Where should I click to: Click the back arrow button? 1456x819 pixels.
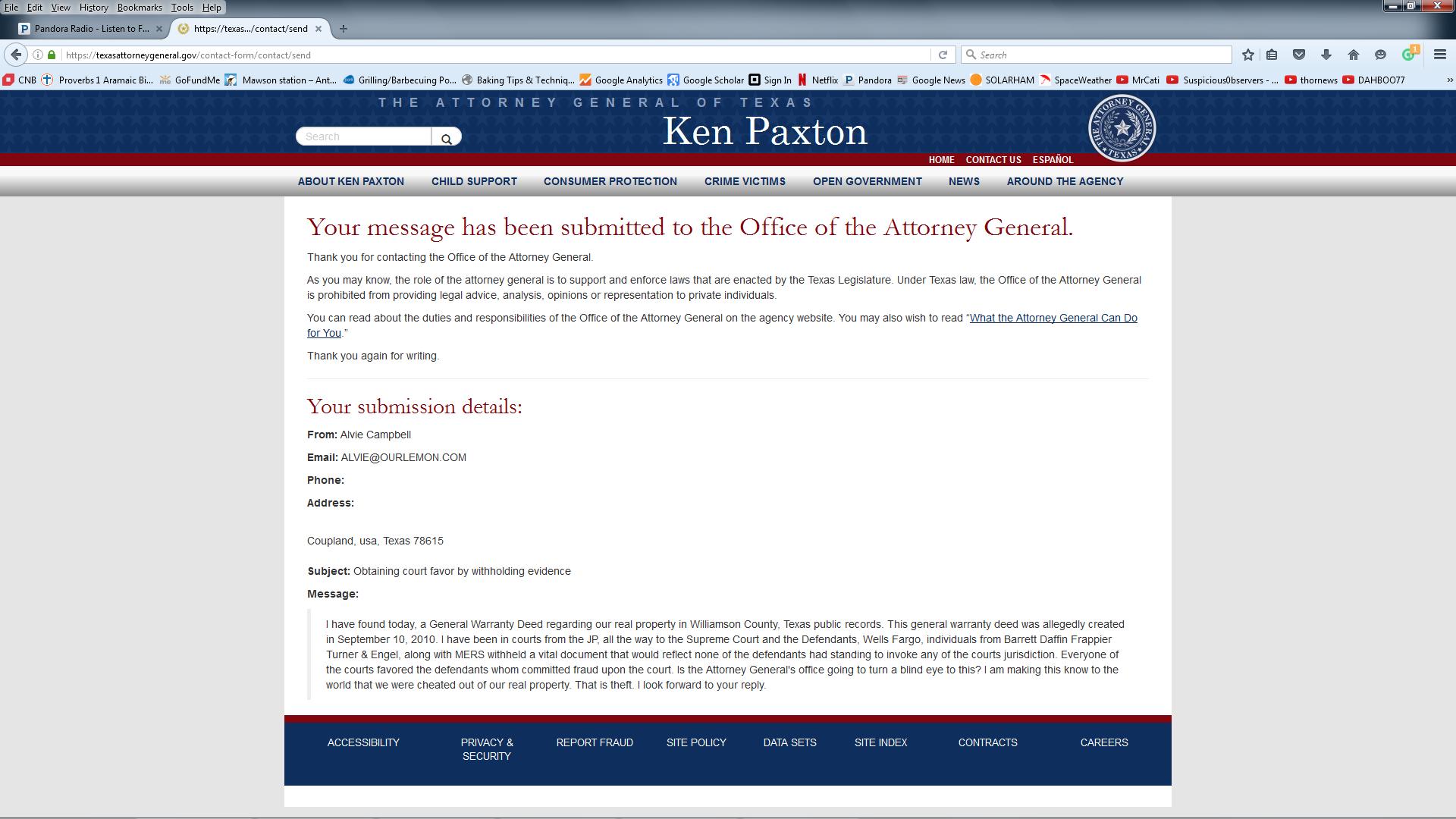[16, 55]
